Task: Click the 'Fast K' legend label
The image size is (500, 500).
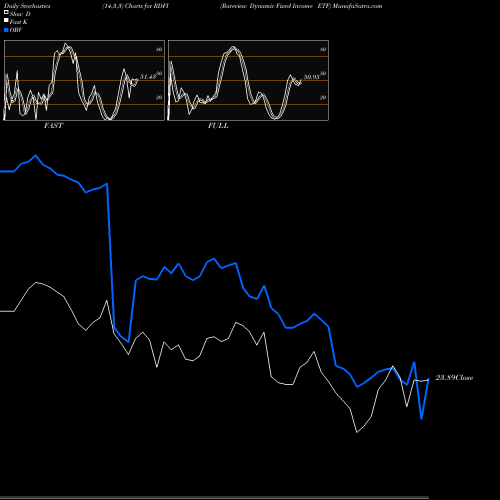Action: tap(19, 22)
